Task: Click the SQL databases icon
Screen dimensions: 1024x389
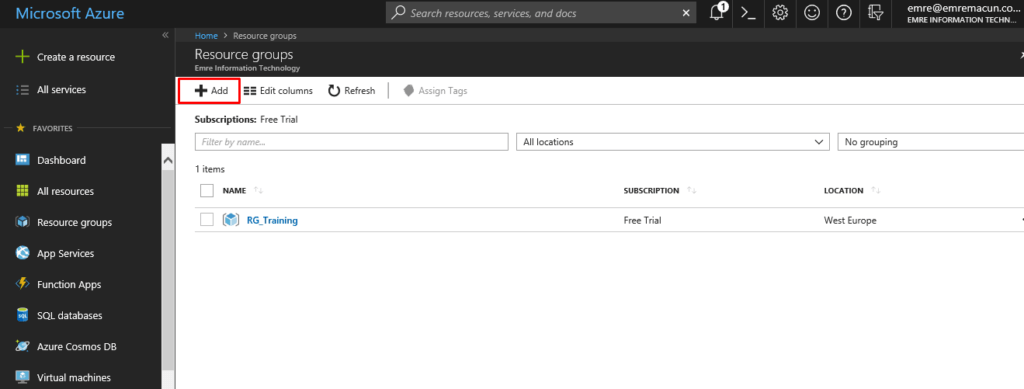Action: point(23,315)
